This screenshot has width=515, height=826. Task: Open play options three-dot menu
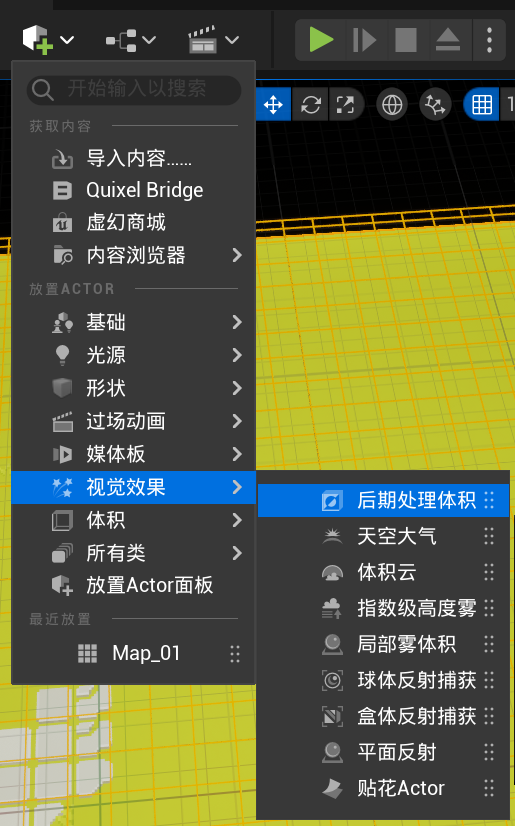(x=489, y=40)
